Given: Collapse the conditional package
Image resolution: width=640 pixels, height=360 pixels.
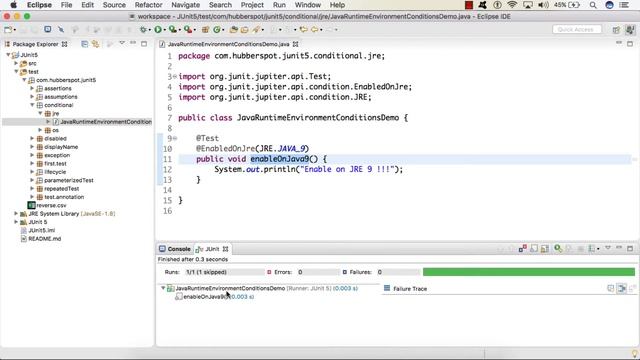Looking at the screenshot, I should pyautogui.click(x=32, y=105).
